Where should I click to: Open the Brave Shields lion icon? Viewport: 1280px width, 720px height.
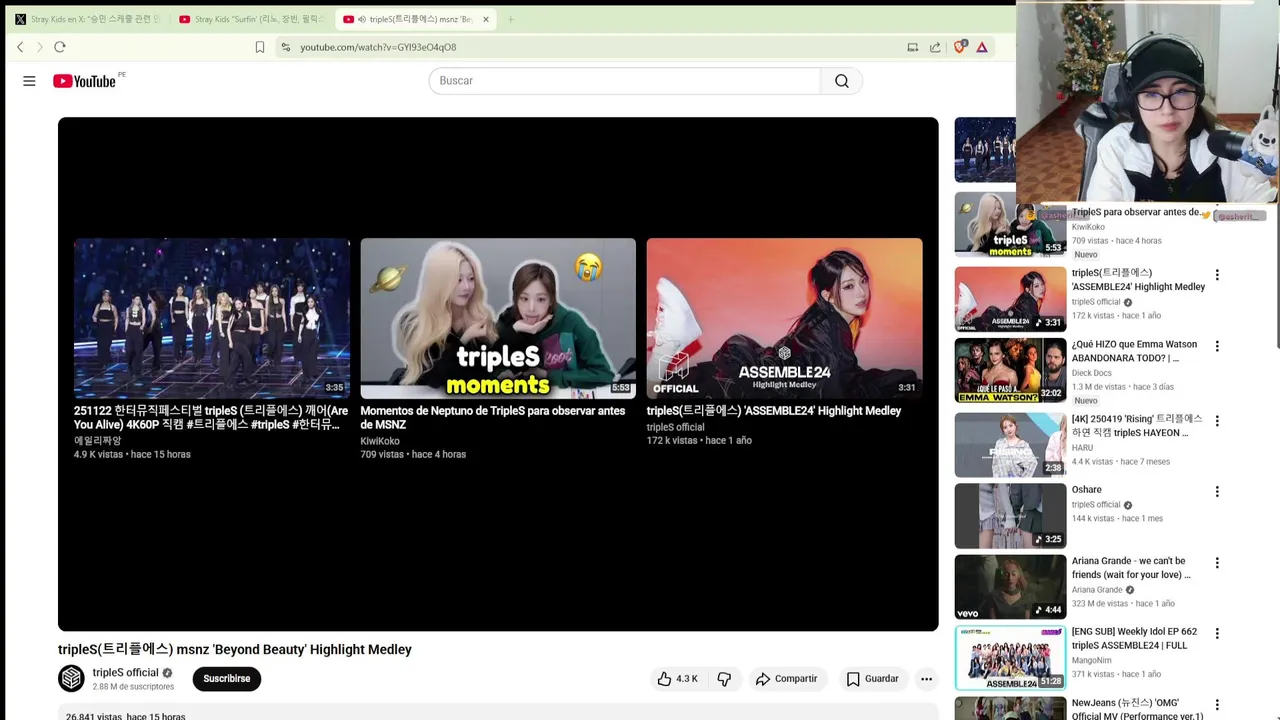(x=960, y=47)
